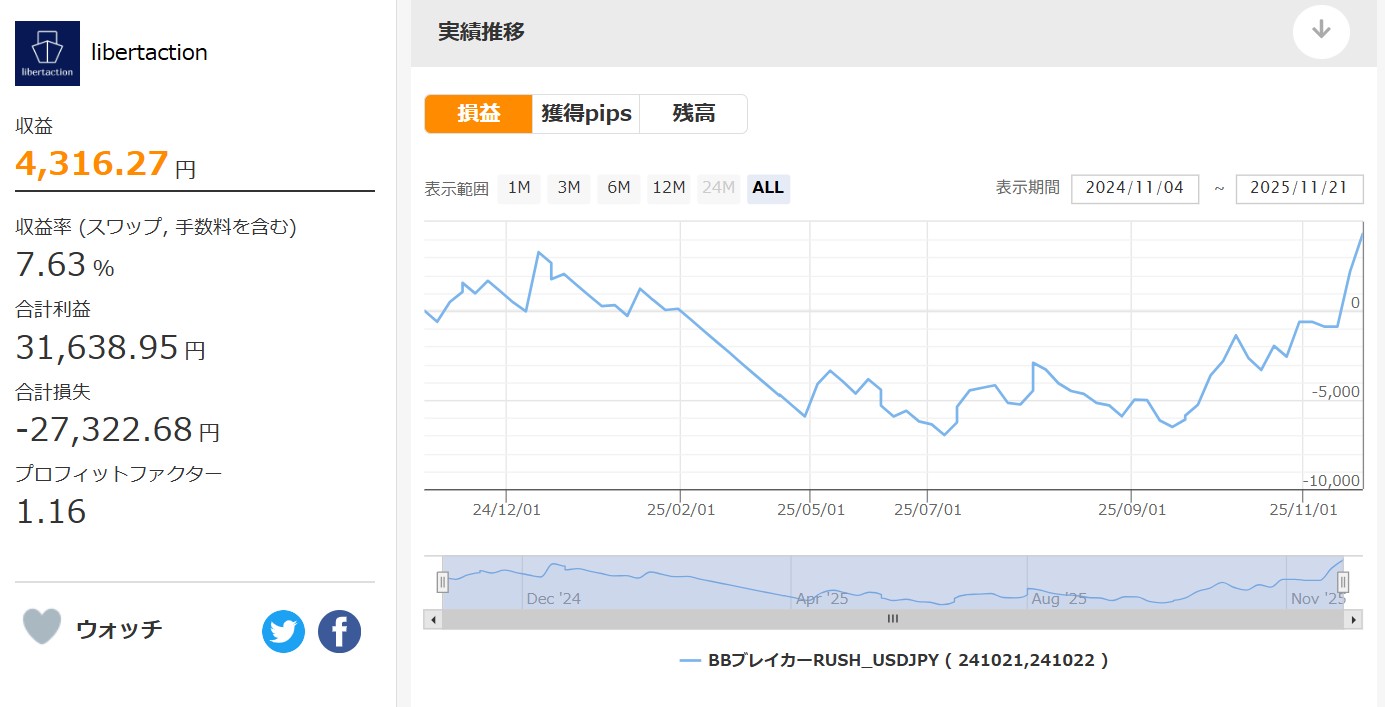Select the 6M display range
The image size is (1385, 707).
pyautogui.click(x=618, y=188)
